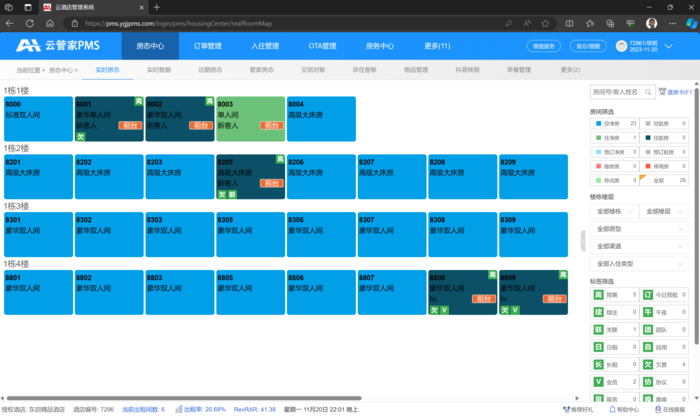This screenshot has width=700, height=416.
Task: Select the 长租 tag filter icon
Action: point(599,364)
